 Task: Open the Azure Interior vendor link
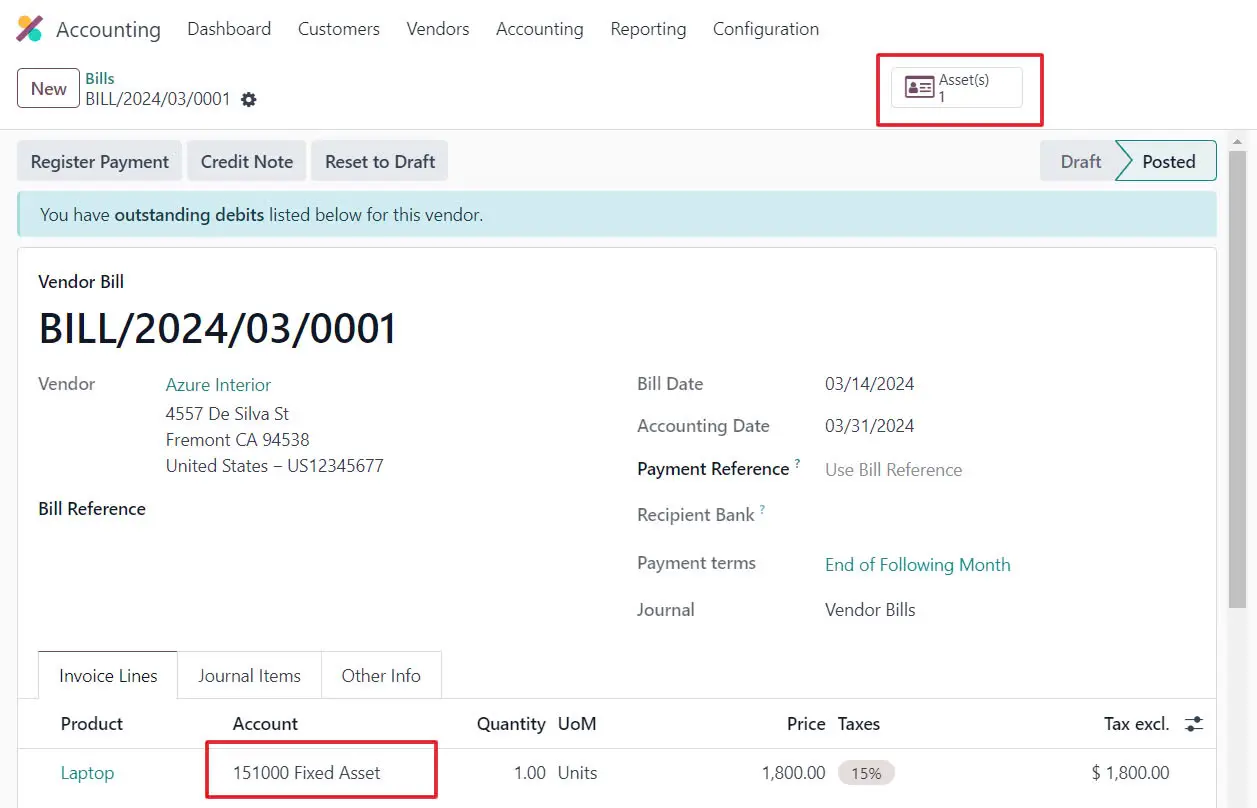(218, 385)
